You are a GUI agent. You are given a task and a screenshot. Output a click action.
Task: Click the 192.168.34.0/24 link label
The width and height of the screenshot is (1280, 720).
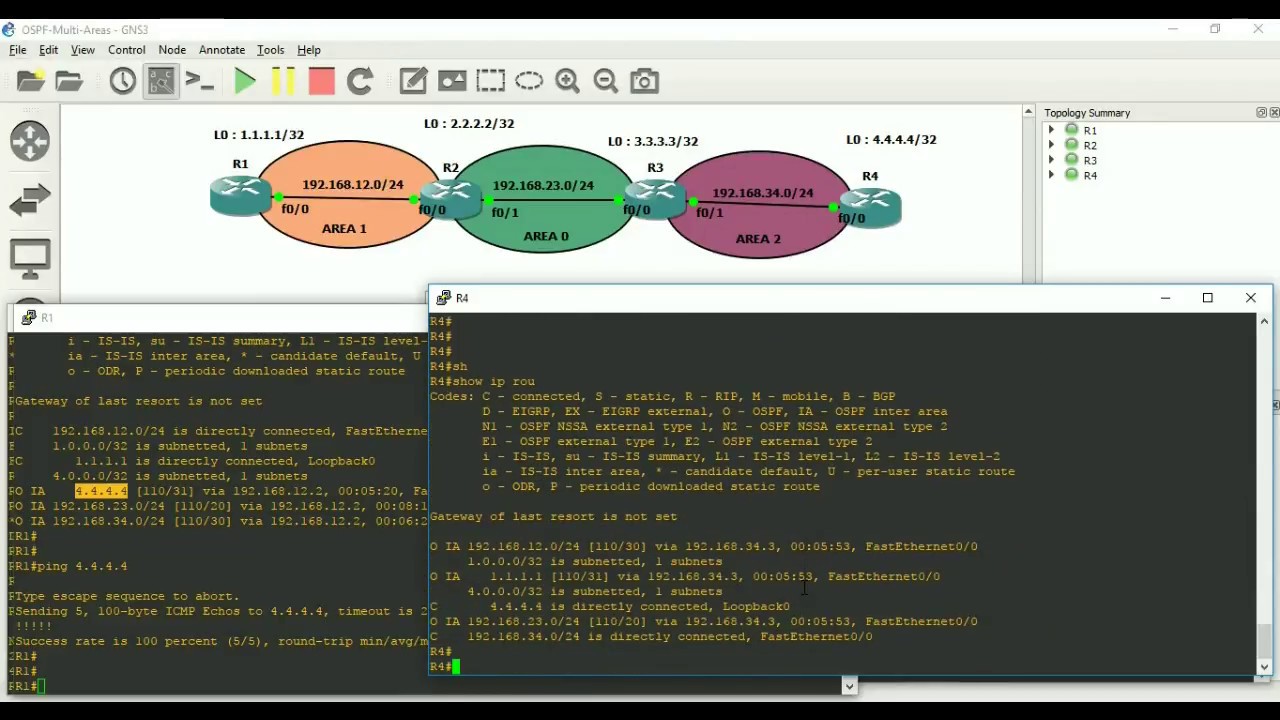pyautogui.click(x=763, y=193)
